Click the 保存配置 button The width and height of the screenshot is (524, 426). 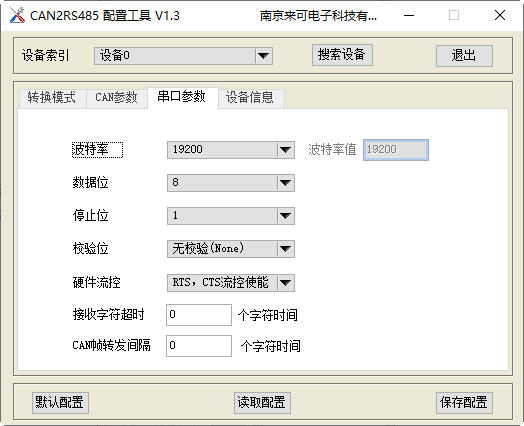tap(464, 403)
